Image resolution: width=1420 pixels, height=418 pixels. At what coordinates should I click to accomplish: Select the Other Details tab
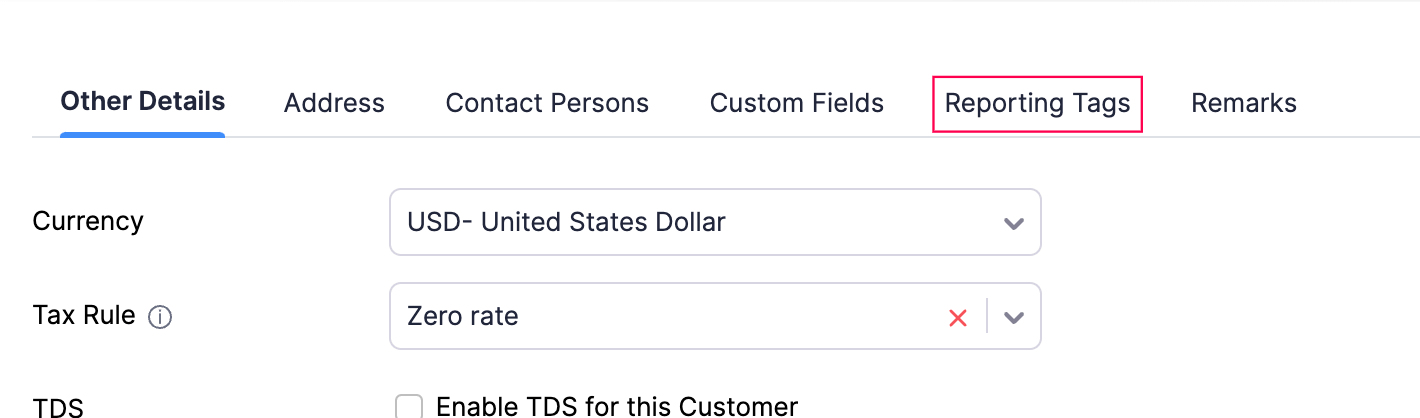point(142,102)
